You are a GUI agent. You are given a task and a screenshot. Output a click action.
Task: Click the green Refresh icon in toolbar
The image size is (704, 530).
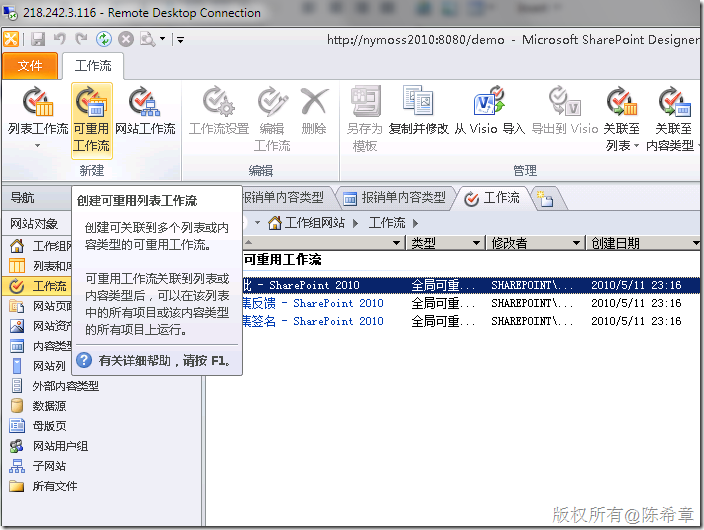[x=104, y=39]
